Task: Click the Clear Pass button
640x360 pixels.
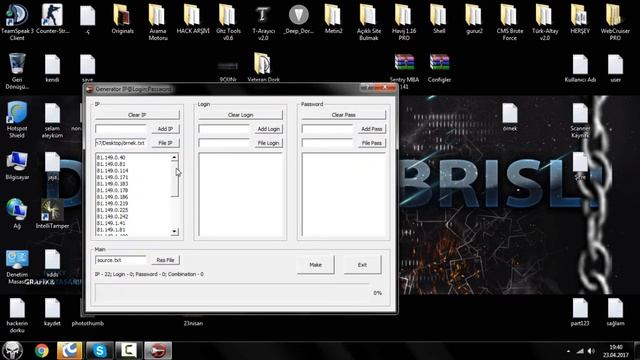Action: click(x=344, y=115)
